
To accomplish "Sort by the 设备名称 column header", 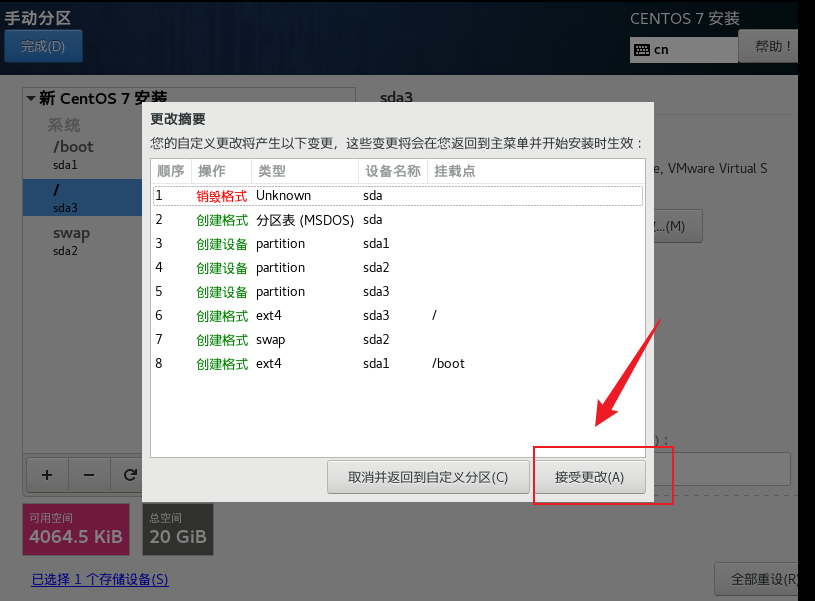I will pyautogui.click(x=393, y=171).
